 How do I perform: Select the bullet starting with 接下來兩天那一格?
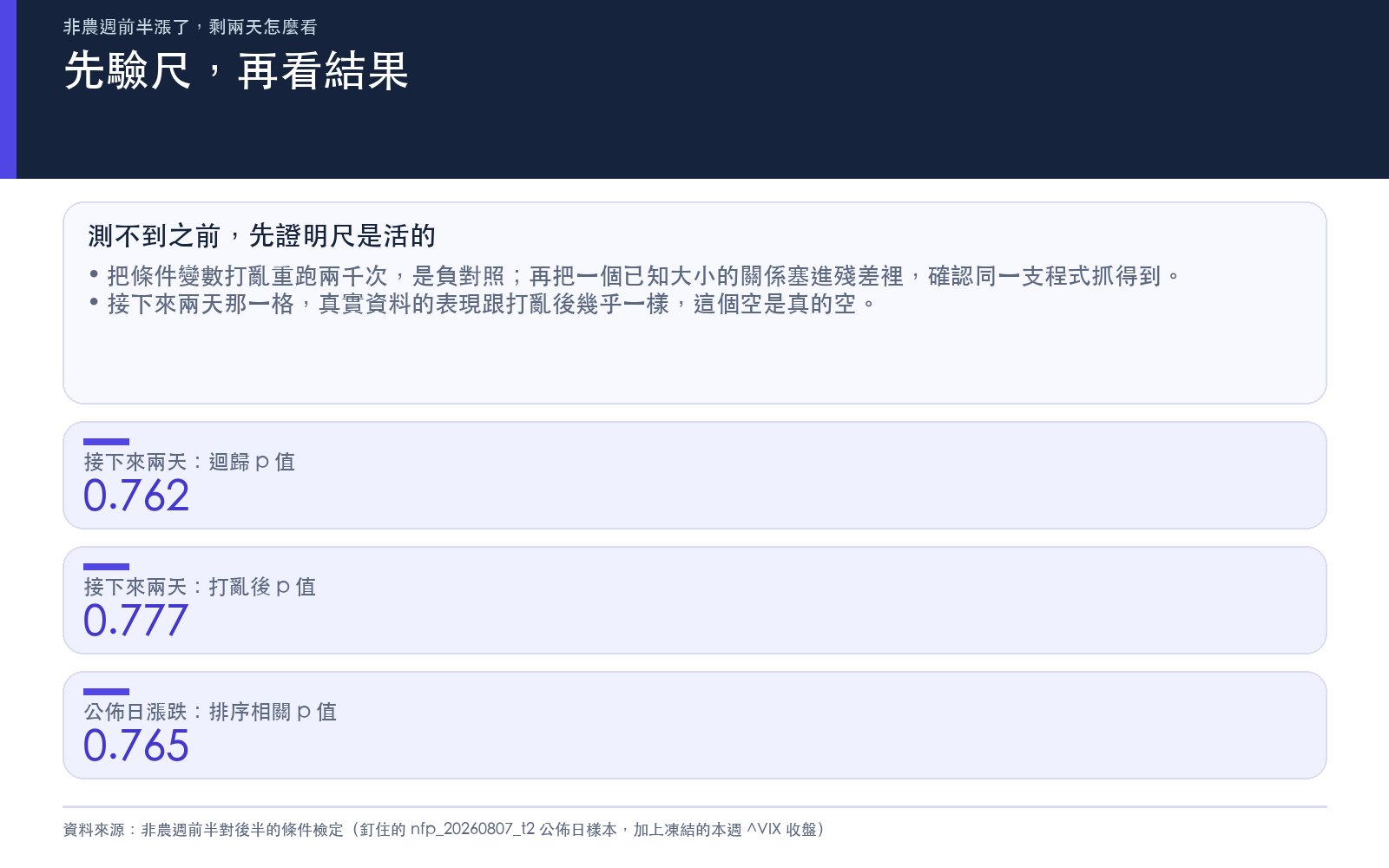(x=483, y=304)
